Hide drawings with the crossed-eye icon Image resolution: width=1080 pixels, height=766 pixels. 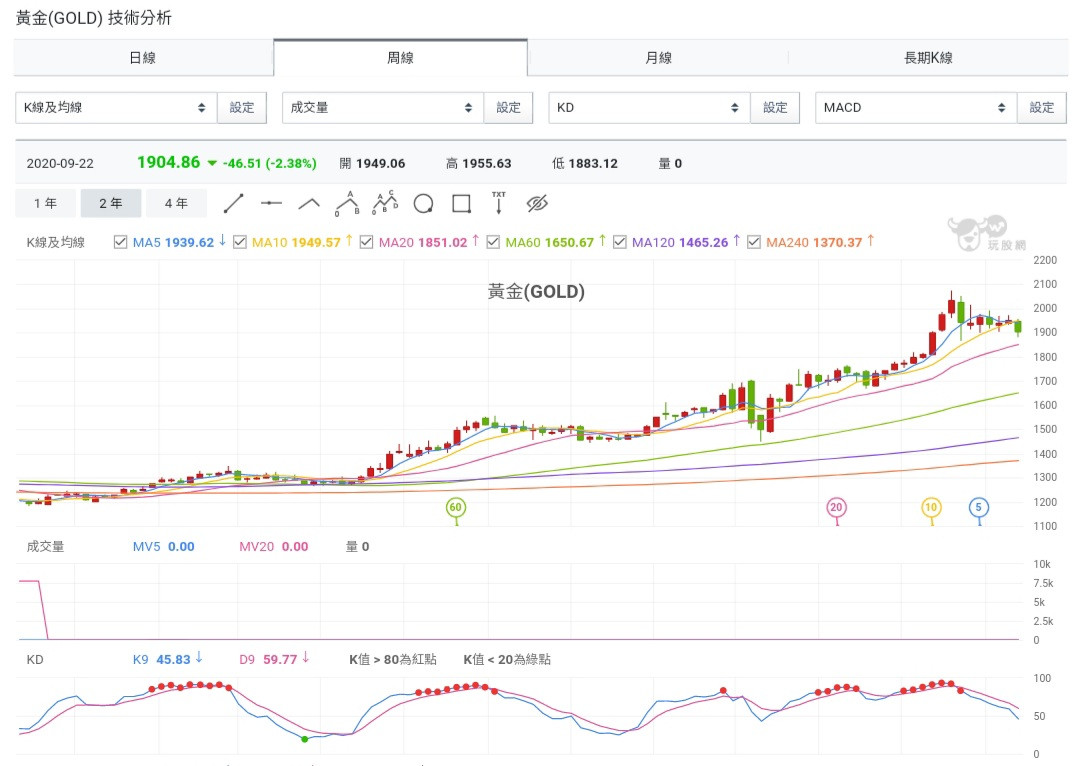tap(537, 204)
